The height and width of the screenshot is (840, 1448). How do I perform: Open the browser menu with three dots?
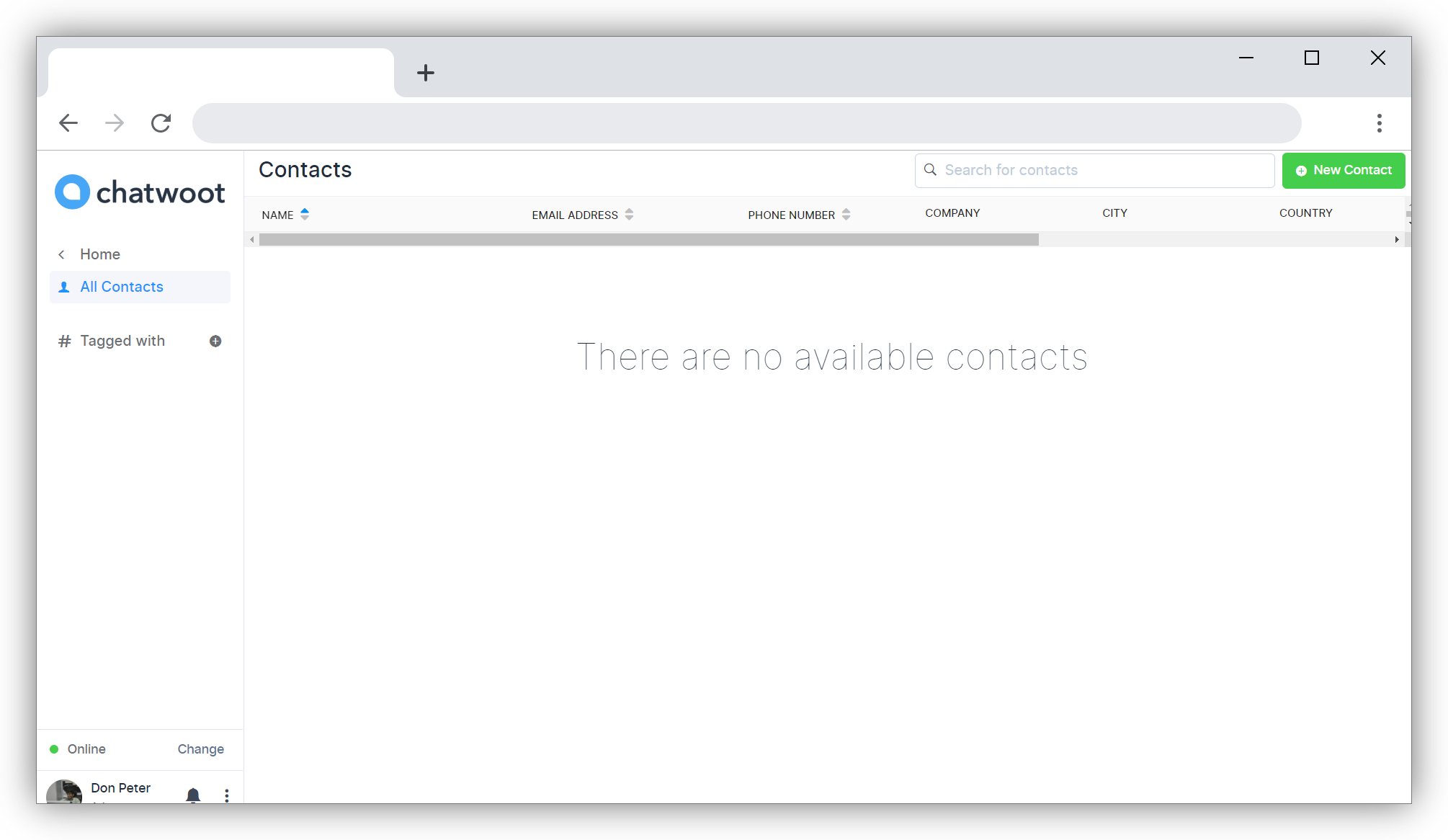[1378, 123]
